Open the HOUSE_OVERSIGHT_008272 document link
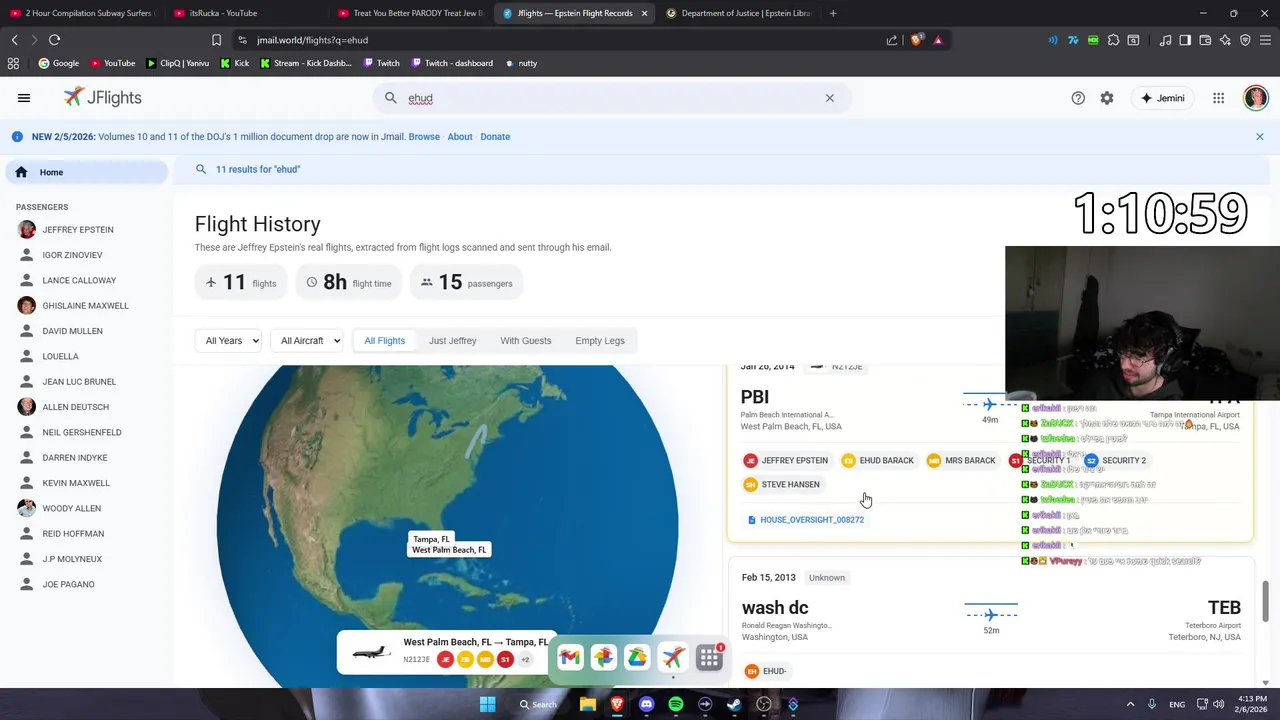 pyautogui.click(x=806, y=520)
